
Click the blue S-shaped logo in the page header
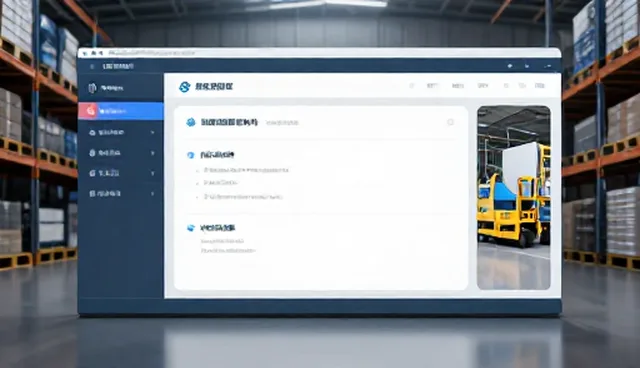pos(185,86)
